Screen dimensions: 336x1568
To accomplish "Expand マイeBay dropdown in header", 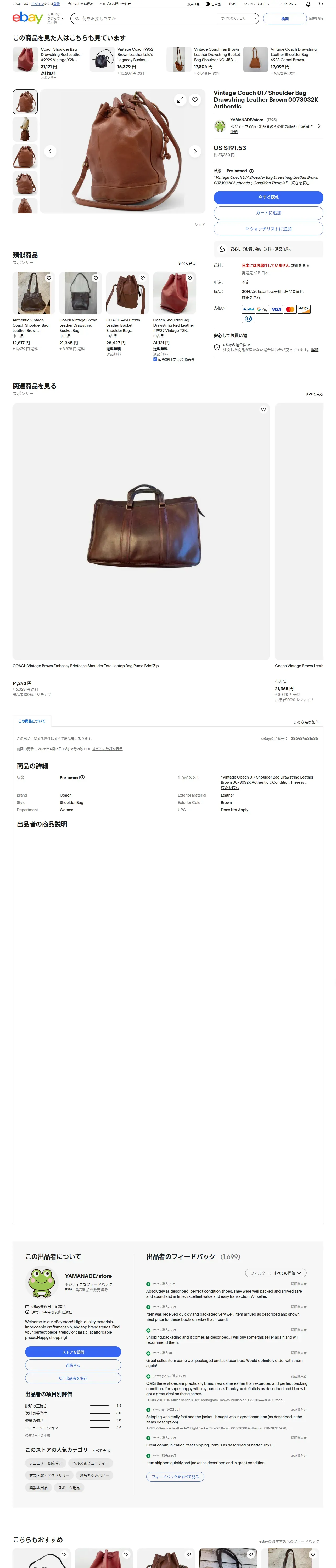I will 288,4.
